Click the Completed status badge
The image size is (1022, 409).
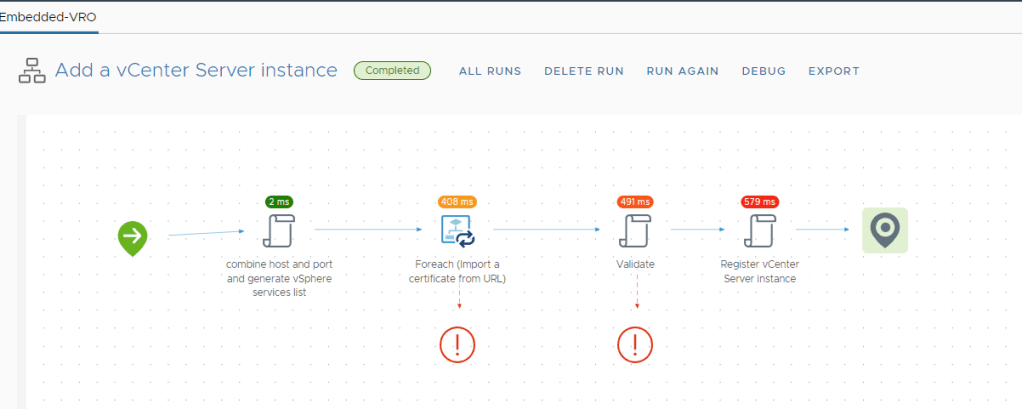[392, 71]
